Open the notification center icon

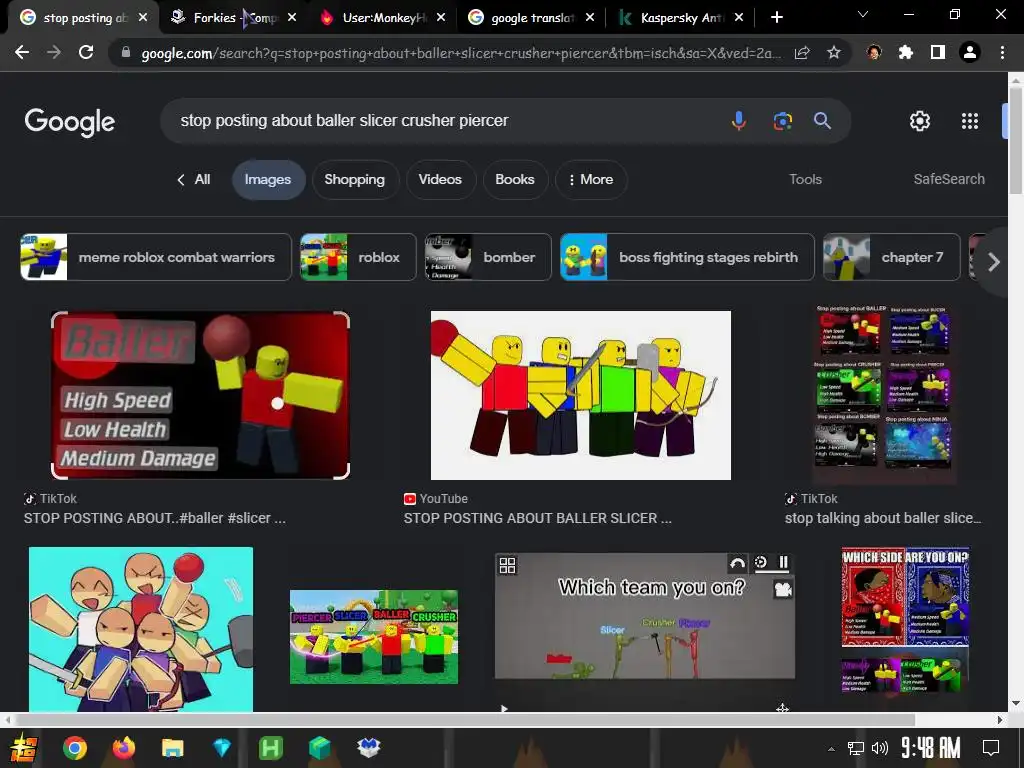pyautogui.click(x=991, y=748)
